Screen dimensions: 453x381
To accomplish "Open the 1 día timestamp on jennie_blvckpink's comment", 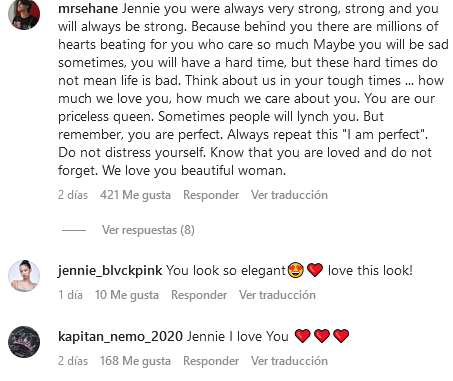I will click(70, 295).
